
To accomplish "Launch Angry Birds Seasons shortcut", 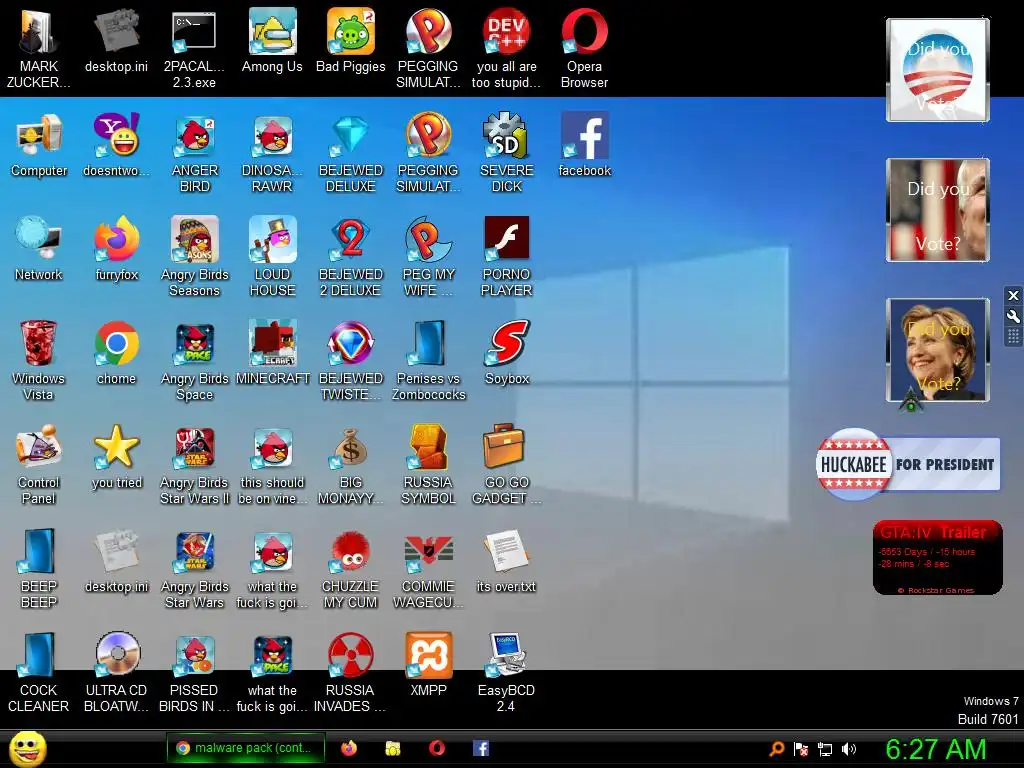I will point(195,256).
